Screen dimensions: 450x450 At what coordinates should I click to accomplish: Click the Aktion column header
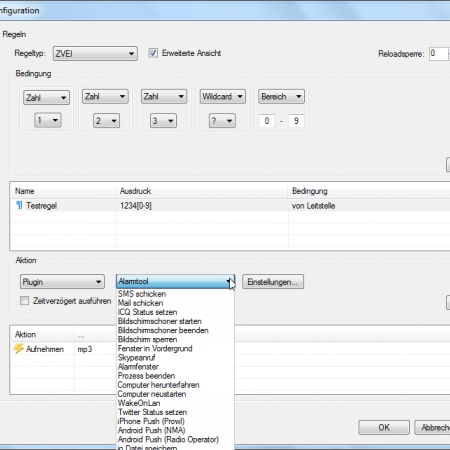point(42,334)
